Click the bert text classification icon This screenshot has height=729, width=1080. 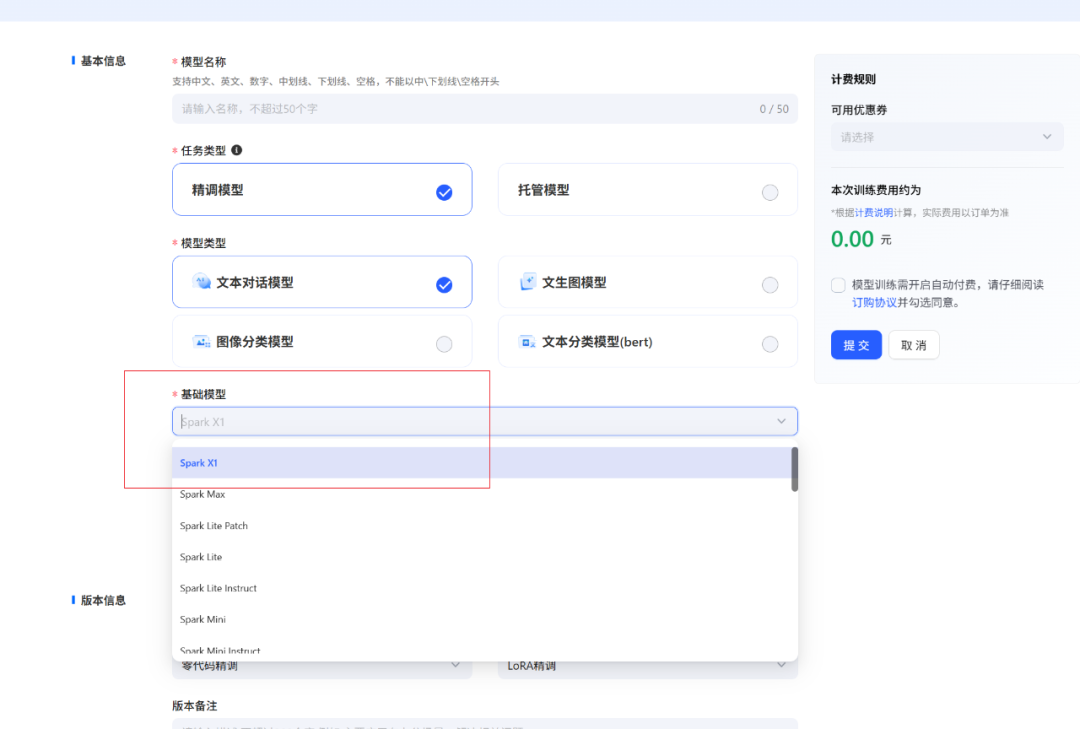528,342
